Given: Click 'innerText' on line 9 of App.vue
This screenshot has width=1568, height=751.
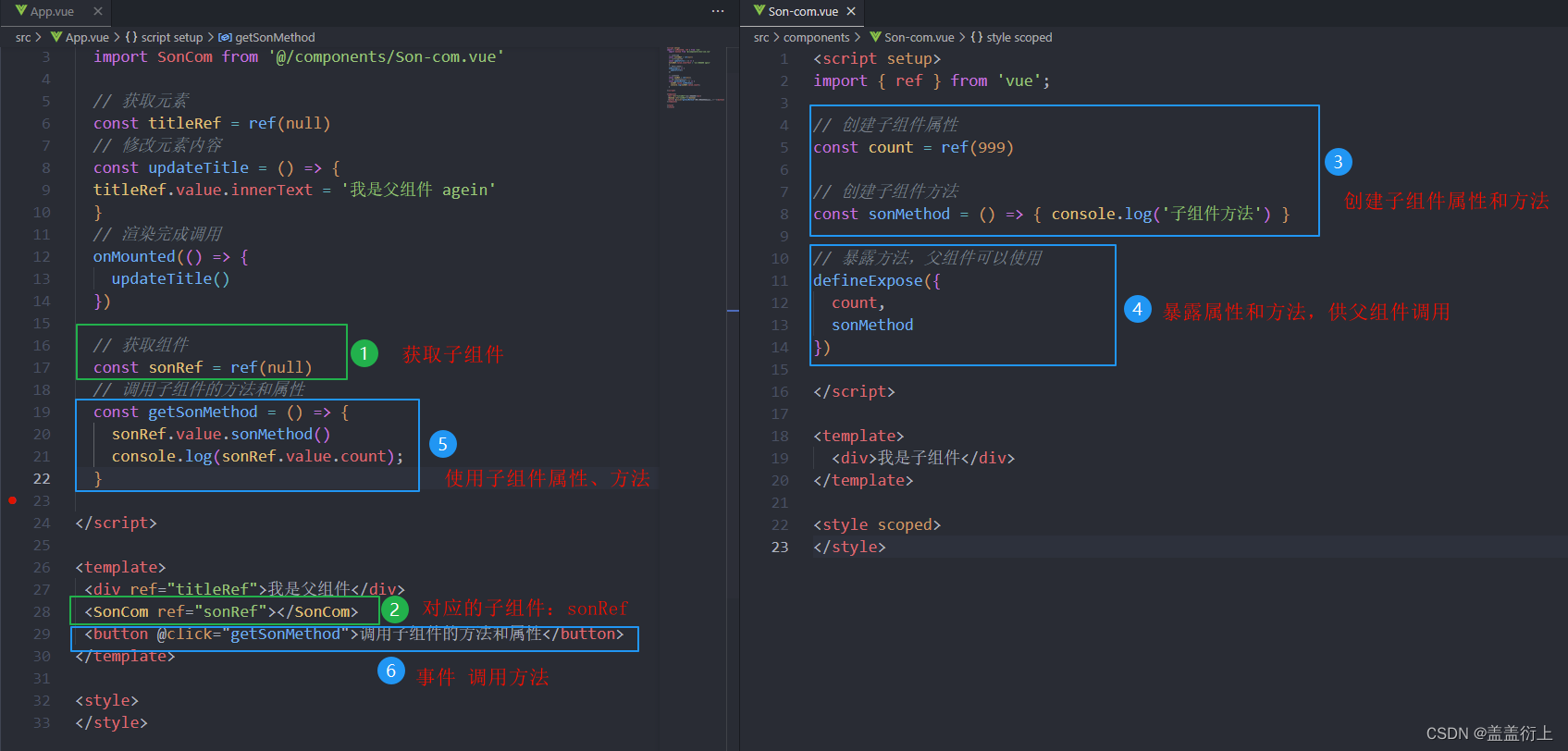Looking at the screenshot, I should [272, 190].
